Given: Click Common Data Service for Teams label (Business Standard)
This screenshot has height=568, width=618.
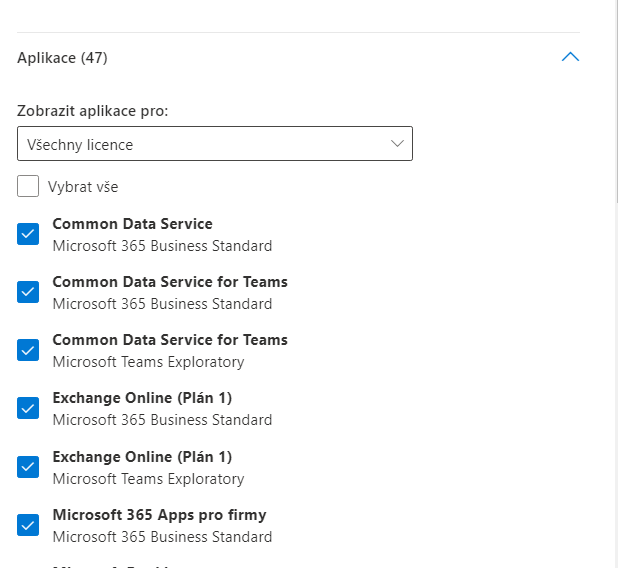Looking at the screenshot, I should click(170, 282).
